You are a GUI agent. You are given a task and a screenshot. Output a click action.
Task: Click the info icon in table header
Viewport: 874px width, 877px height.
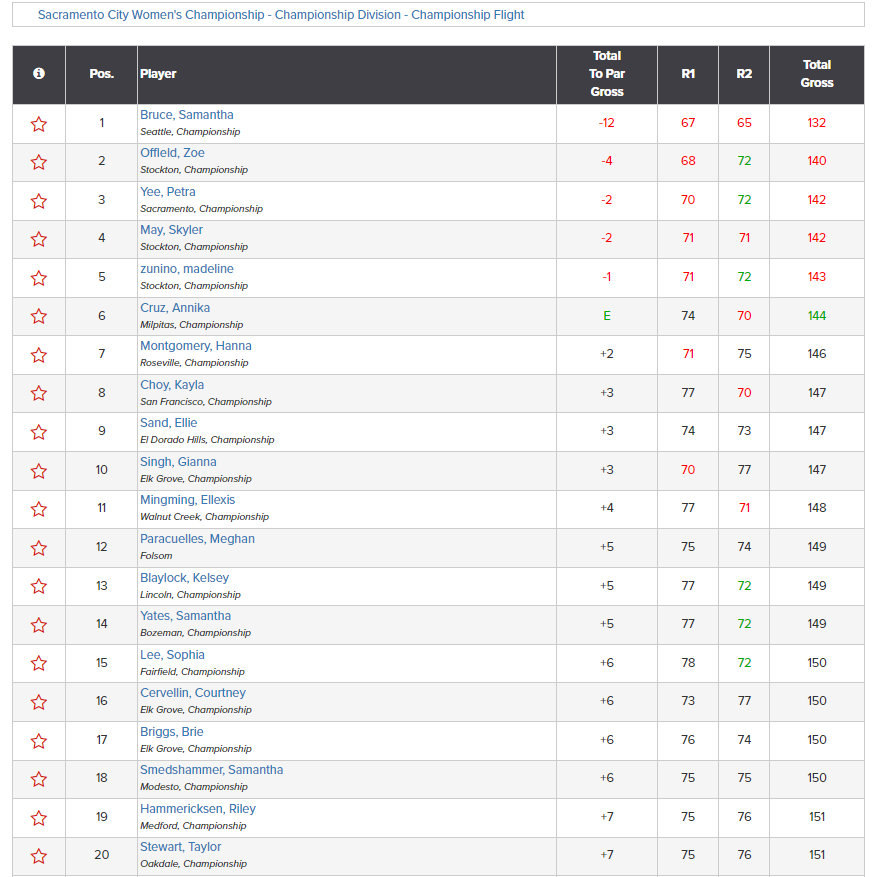point(39,74)
